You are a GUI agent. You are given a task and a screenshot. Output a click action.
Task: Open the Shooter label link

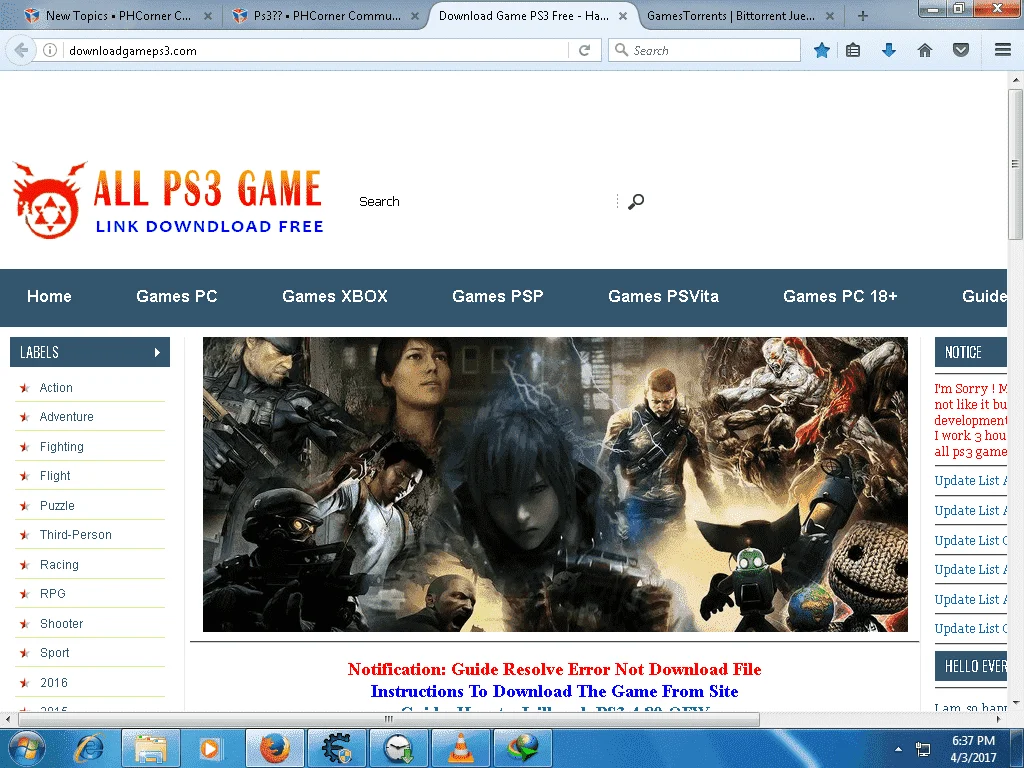pyautogui.click(x=61, y=624)
